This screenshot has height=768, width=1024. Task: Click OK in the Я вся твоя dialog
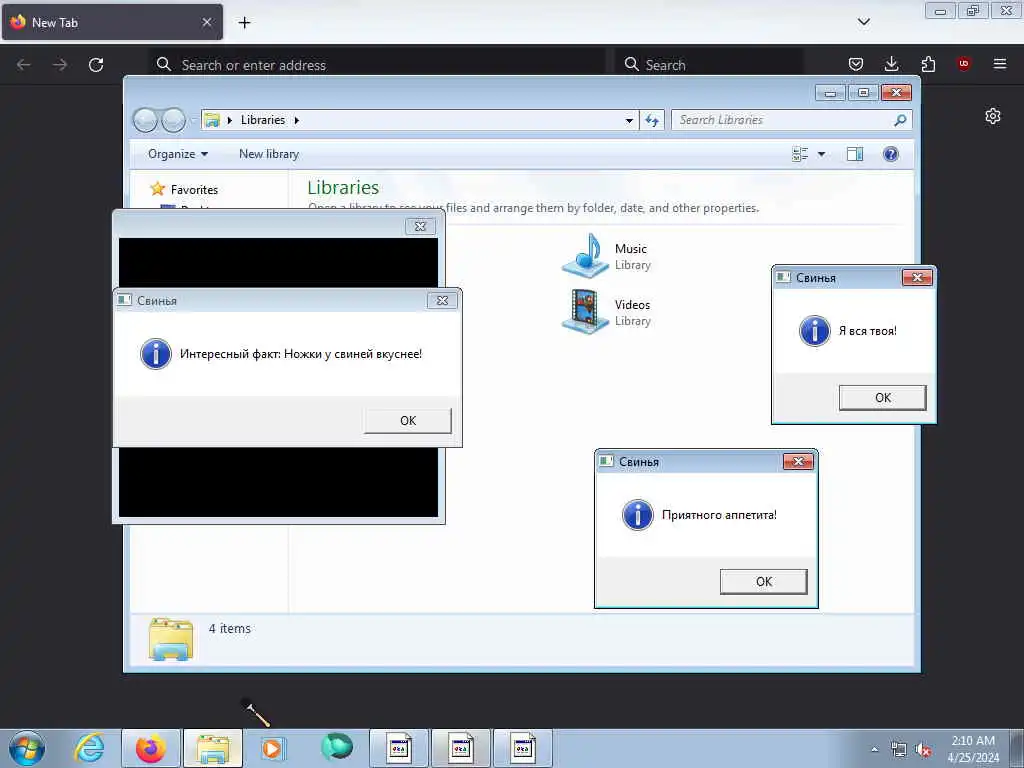pyautogui.click(x=882, y=398)
